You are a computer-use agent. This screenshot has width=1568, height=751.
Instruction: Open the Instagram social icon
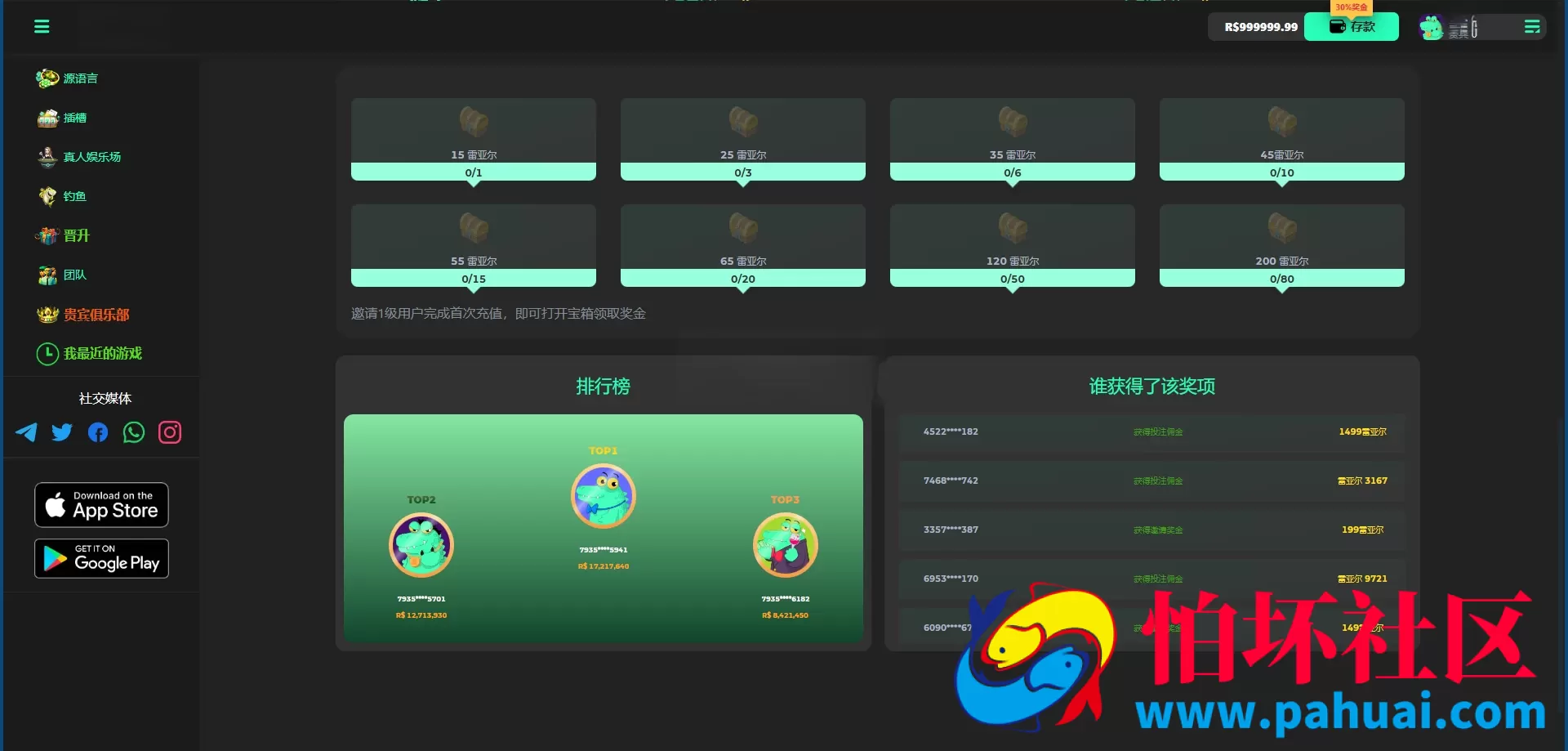(x=170, y=432)
